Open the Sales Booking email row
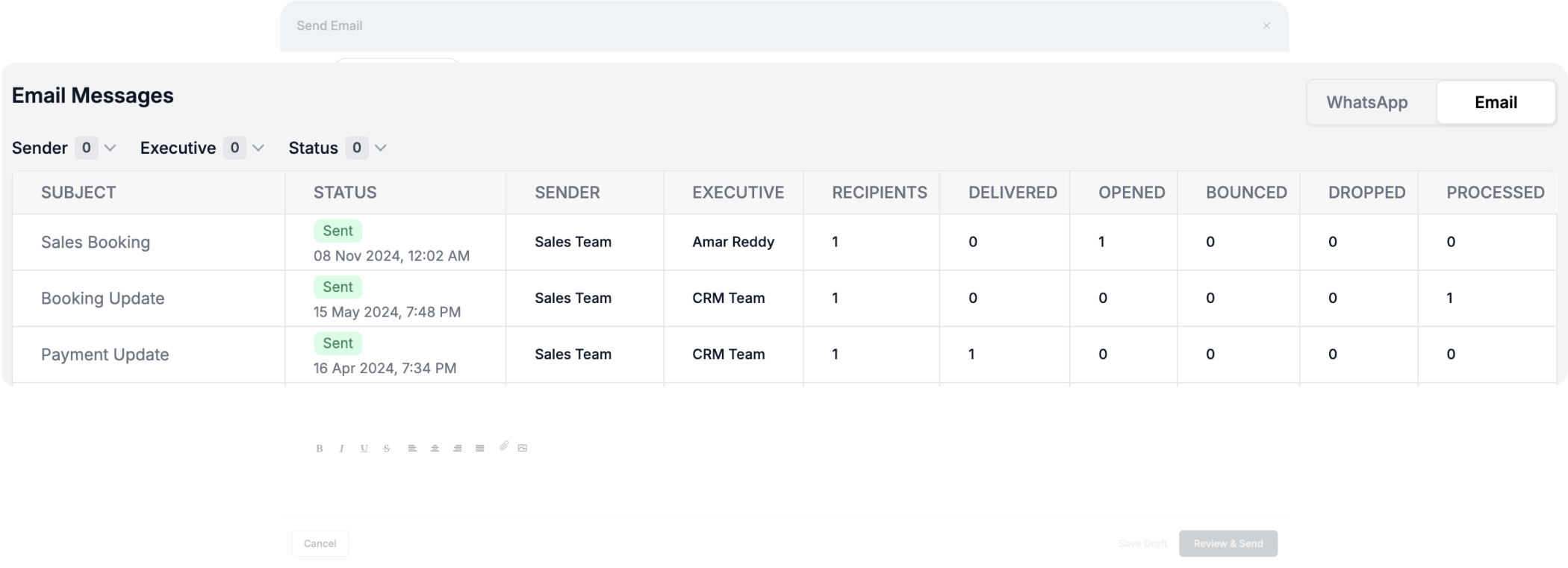Viewport: 1568px width, 568px height. pos(784,242)
